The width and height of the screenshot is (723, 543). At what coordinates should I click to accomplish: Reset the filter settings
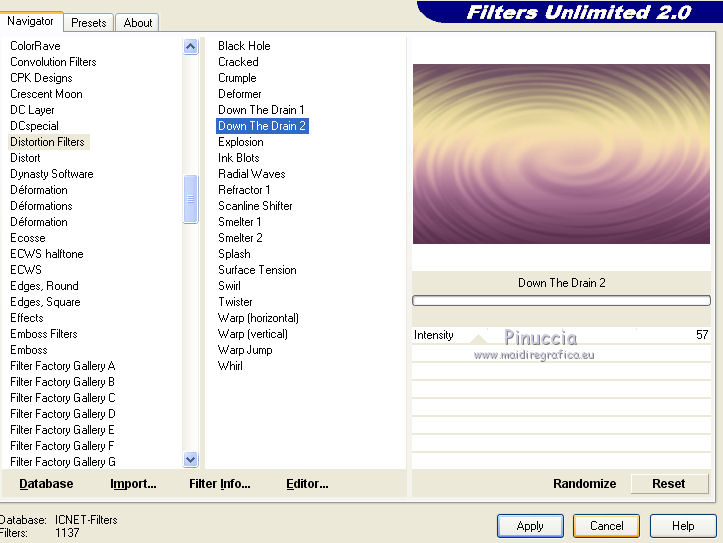tap(669, 484)
